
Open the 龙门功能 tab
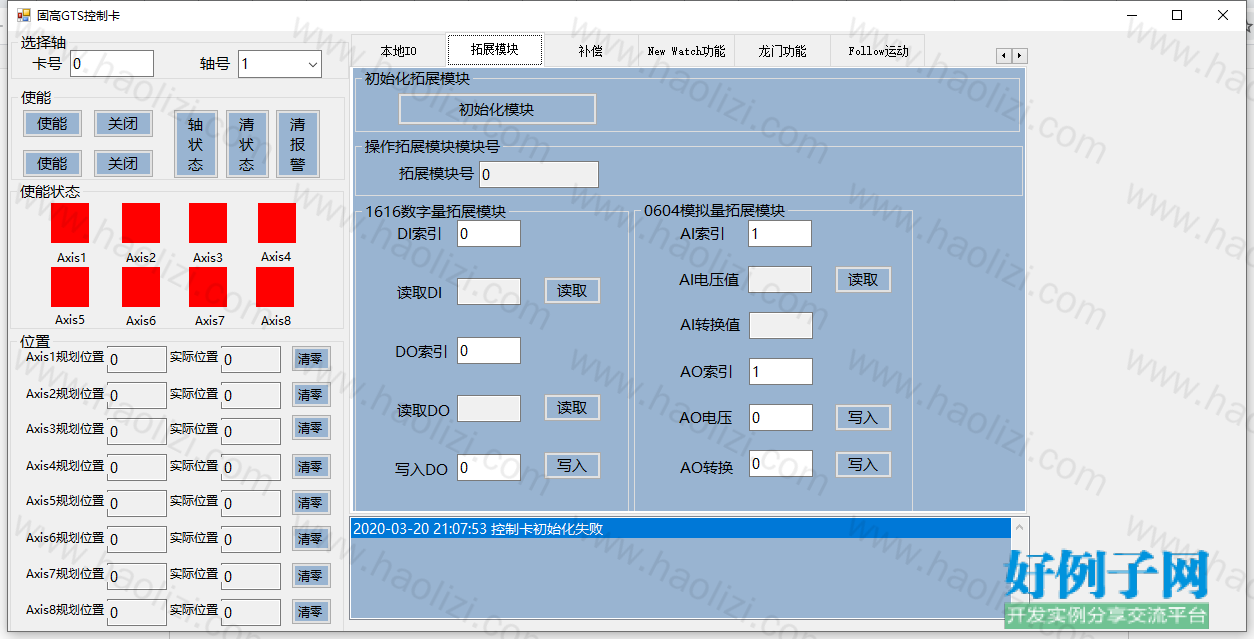coord(782,51)
